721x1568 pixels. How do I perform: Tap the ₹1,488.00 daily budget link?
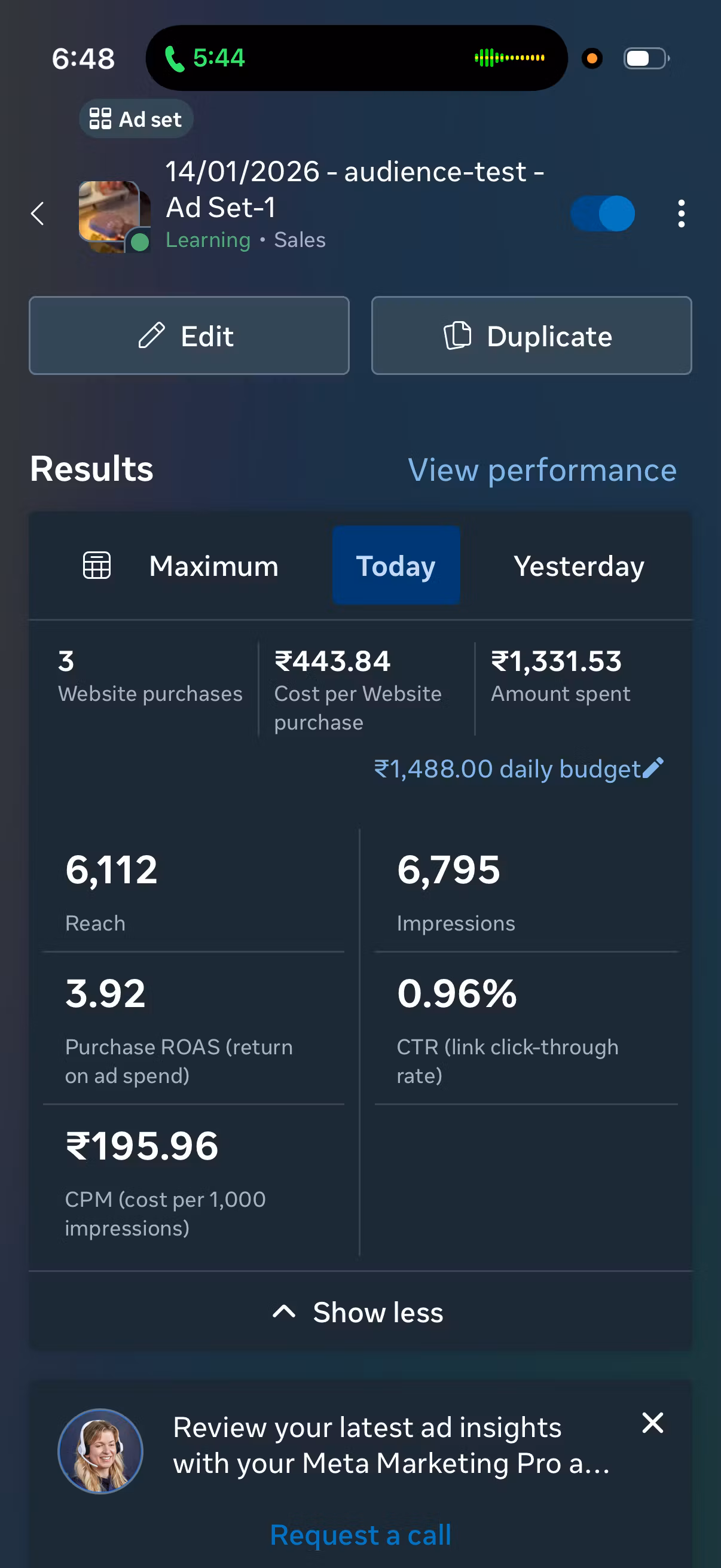pos(506,769)
